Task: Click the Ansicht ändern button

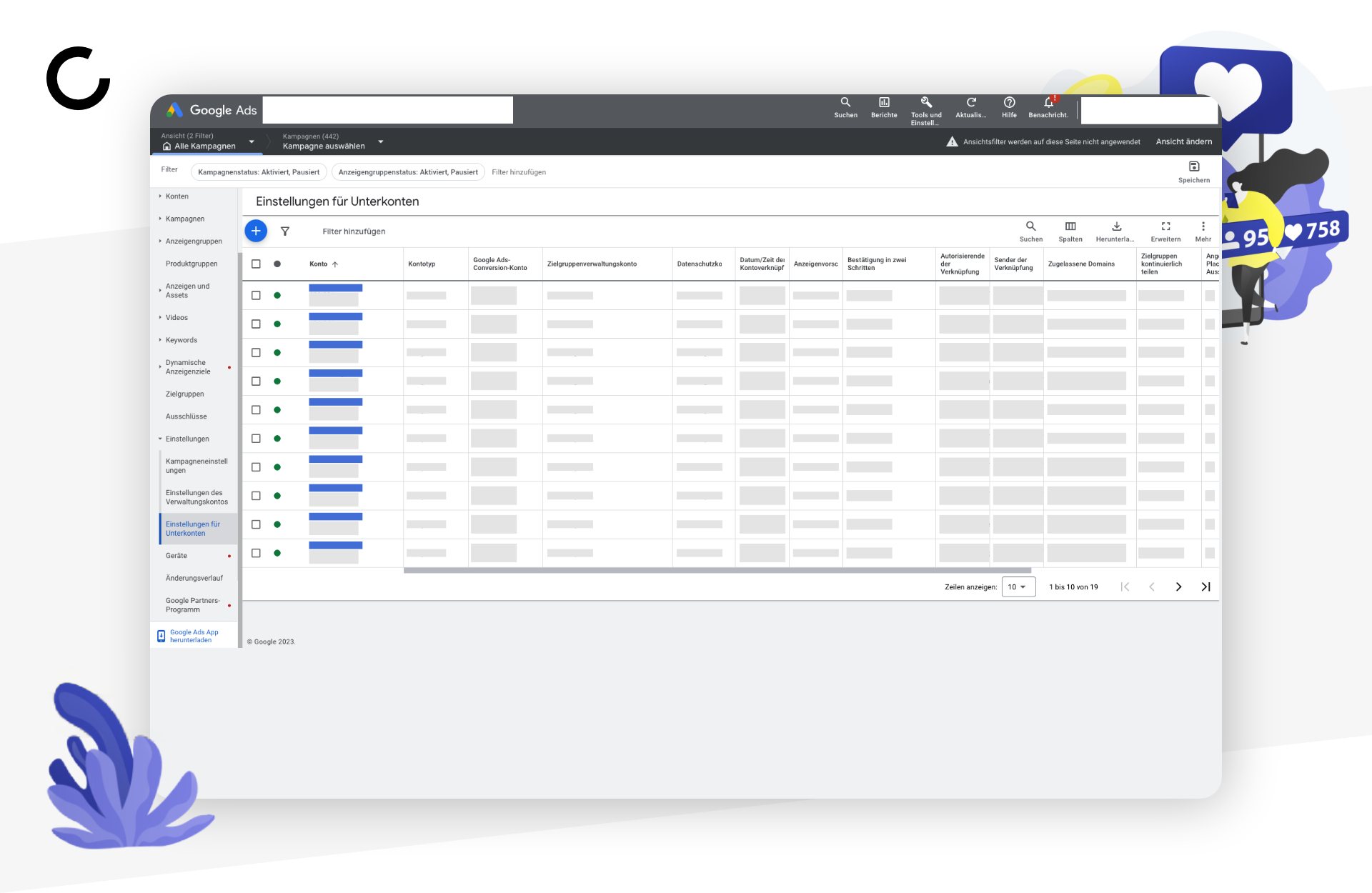Action: 1184,141
